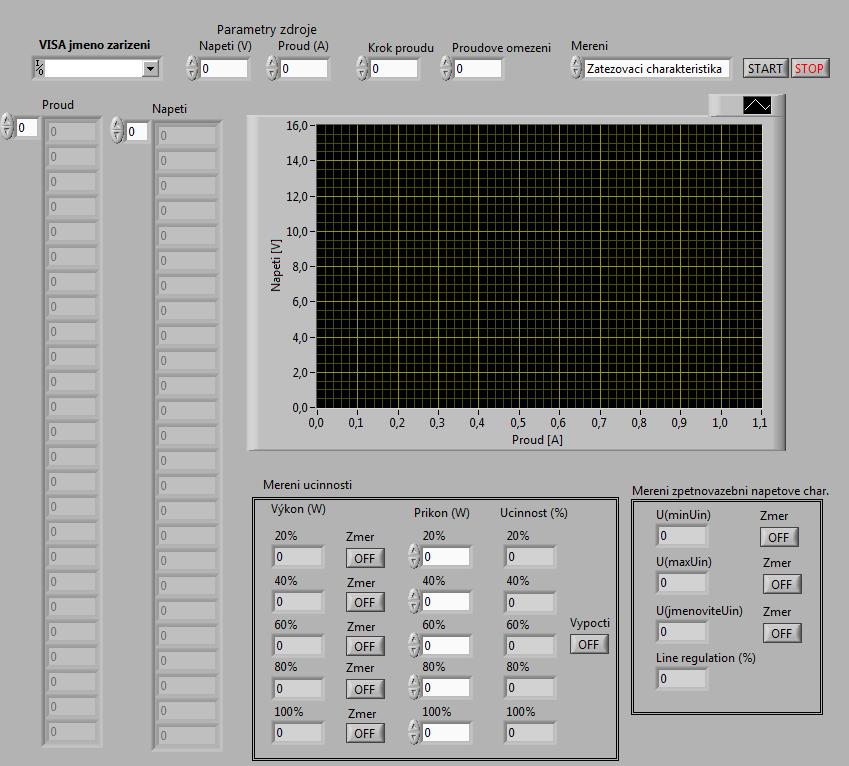Click the Mereni ucinnosti section label
This screenshot has height=766, width=849.
coord(307,485)
